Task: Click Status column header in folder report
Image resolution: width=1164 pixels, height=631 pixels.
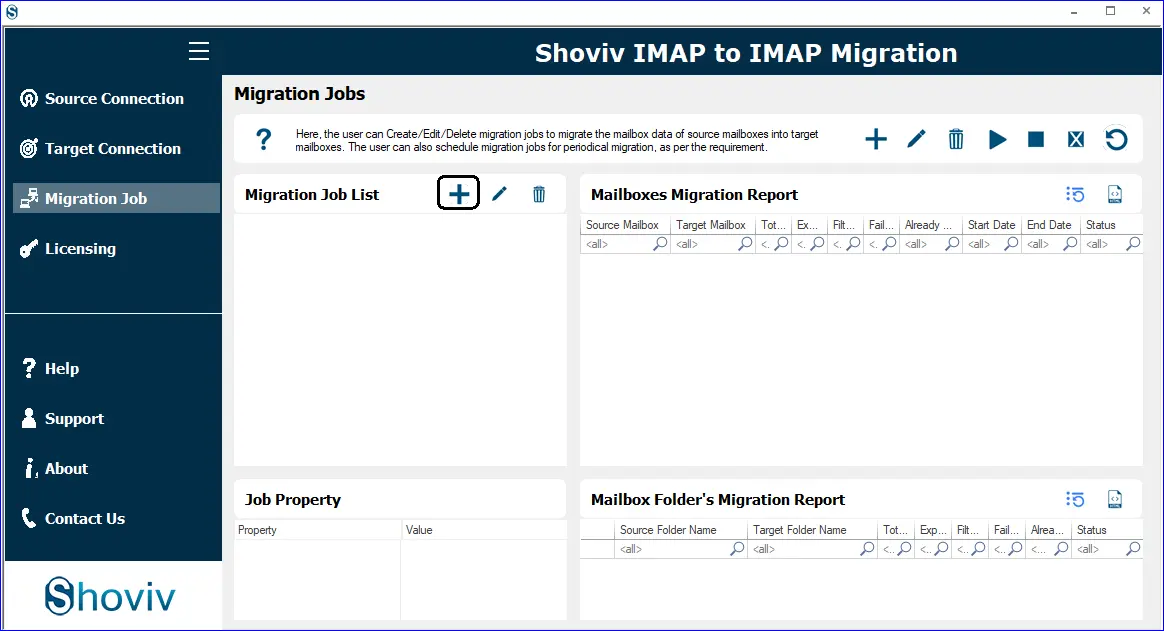Action: coord(1107,530)
